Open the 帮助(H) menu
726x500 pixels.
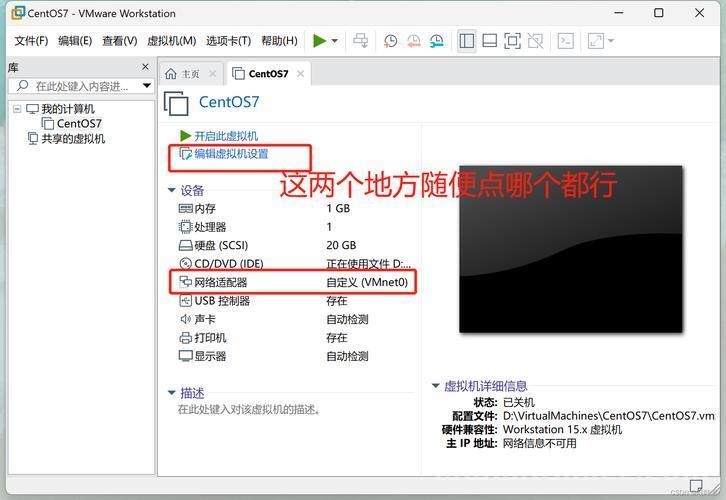tap(280, 41)
